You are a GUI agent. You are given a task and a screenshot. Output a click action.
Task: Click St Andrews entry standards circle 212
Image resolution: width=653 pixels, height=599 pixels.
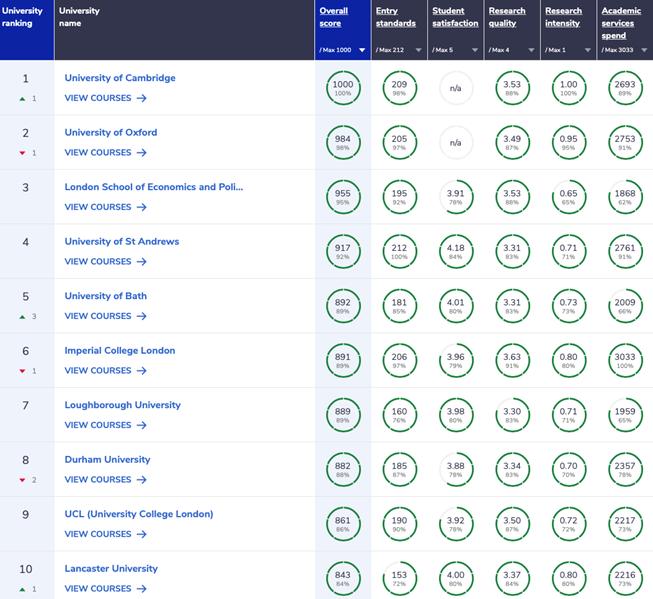tap(400, 251)
